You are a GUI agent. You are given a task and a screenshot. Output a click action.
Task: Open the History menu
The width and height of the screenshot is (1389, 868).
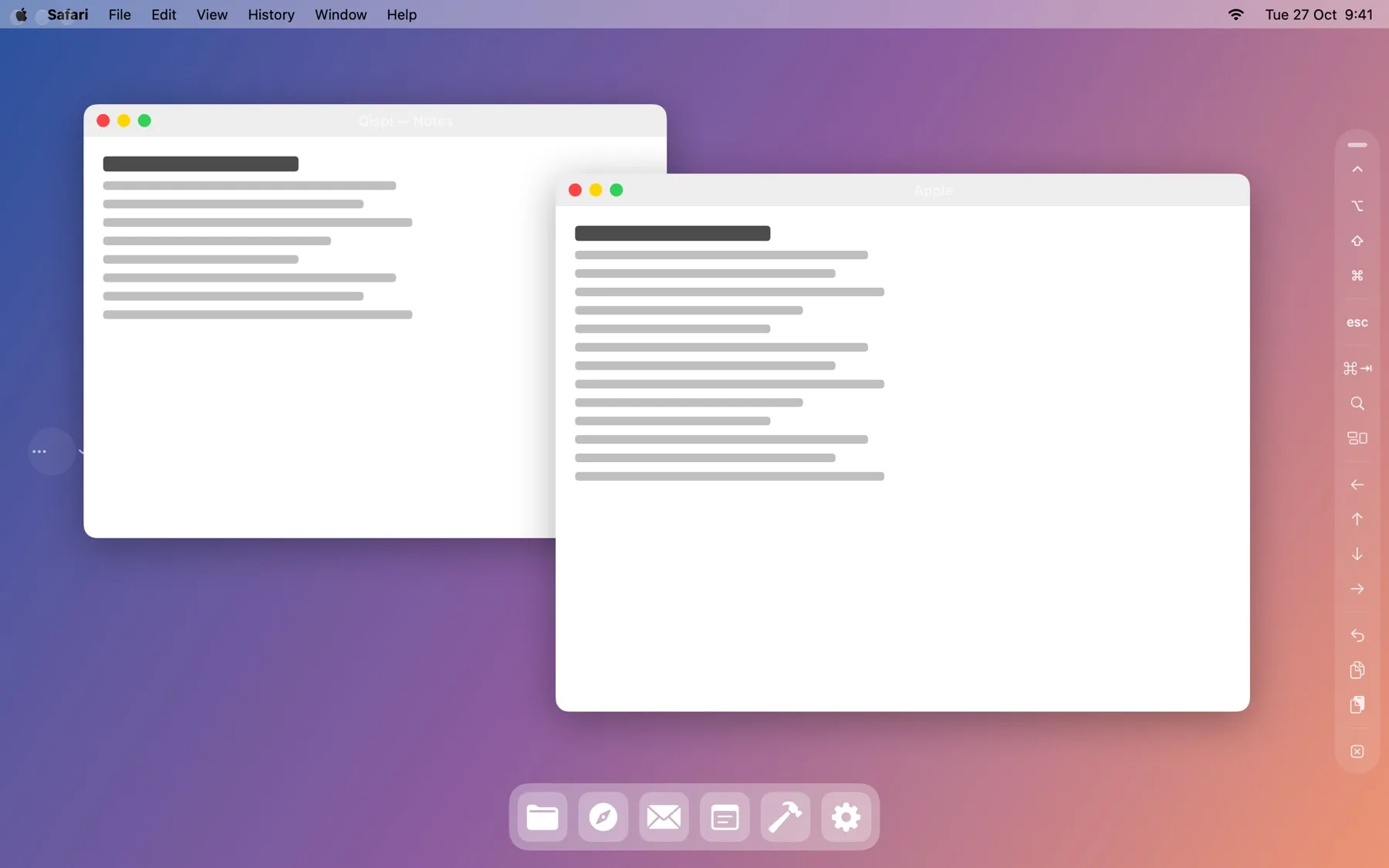(x=271, y=15)
